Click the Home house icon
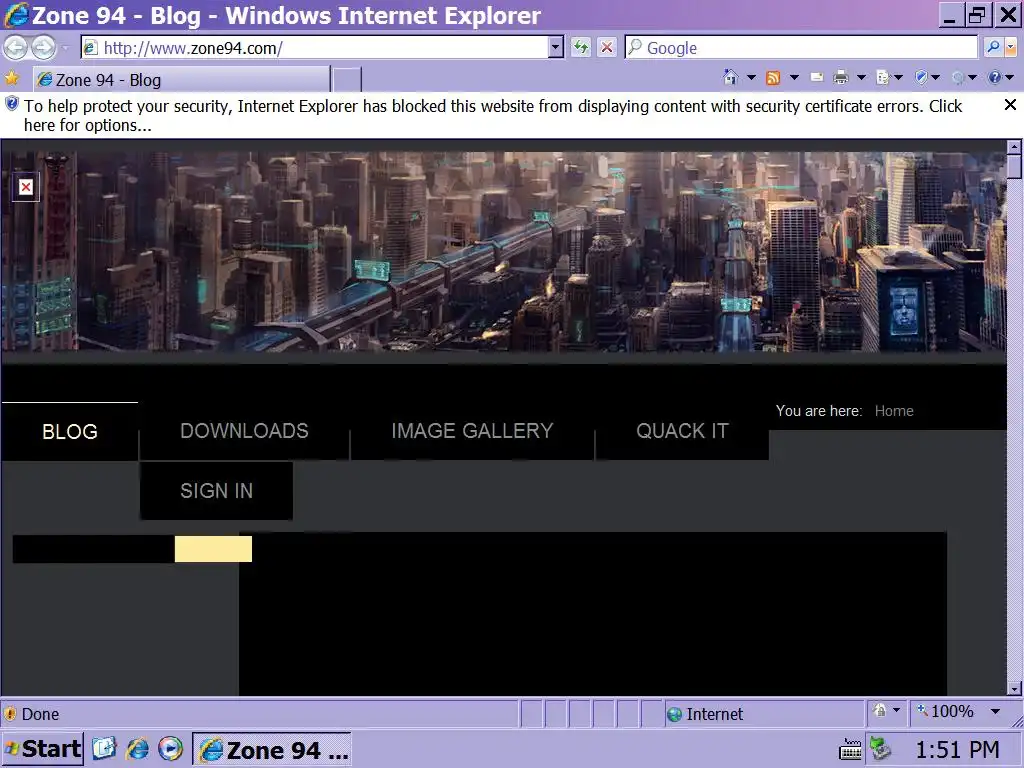1024x768 pixels. [x=731, y=78]
